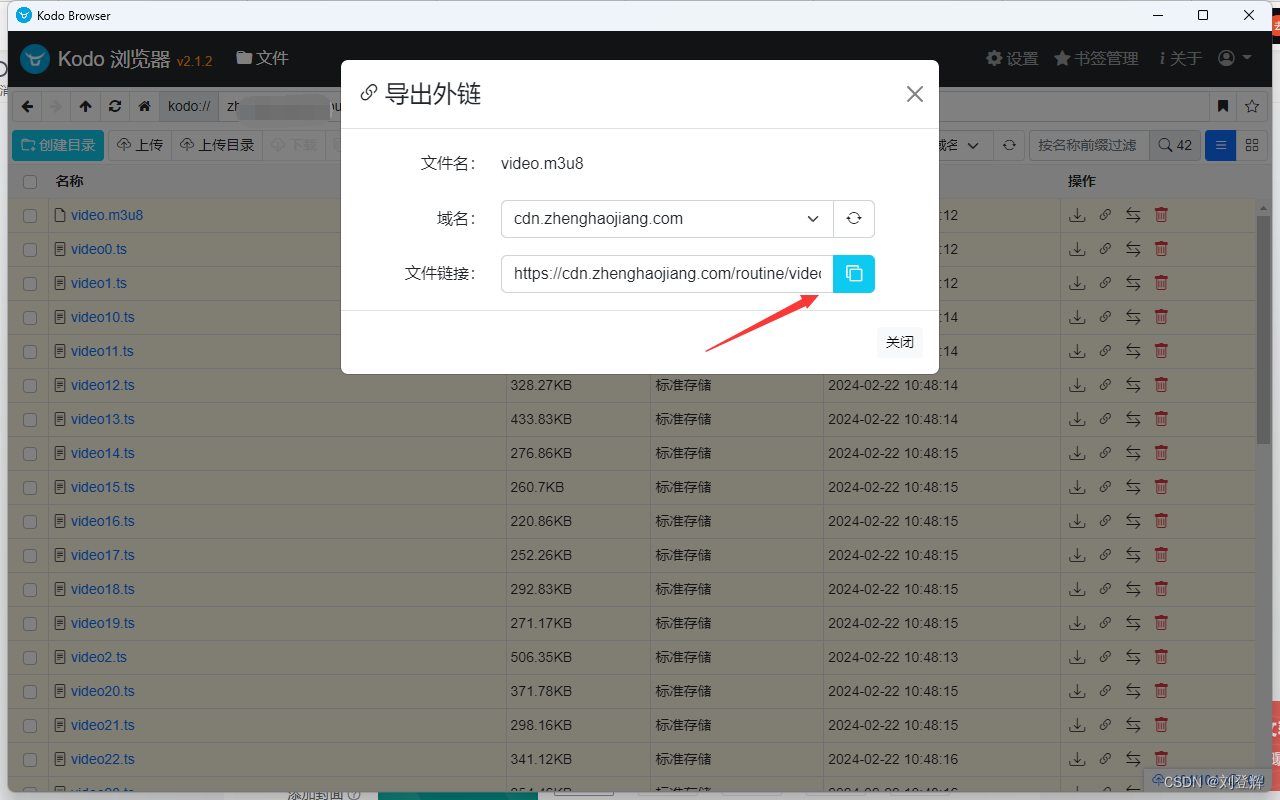
Task: Open the user account dropdown in the header
Action: 1235,58
